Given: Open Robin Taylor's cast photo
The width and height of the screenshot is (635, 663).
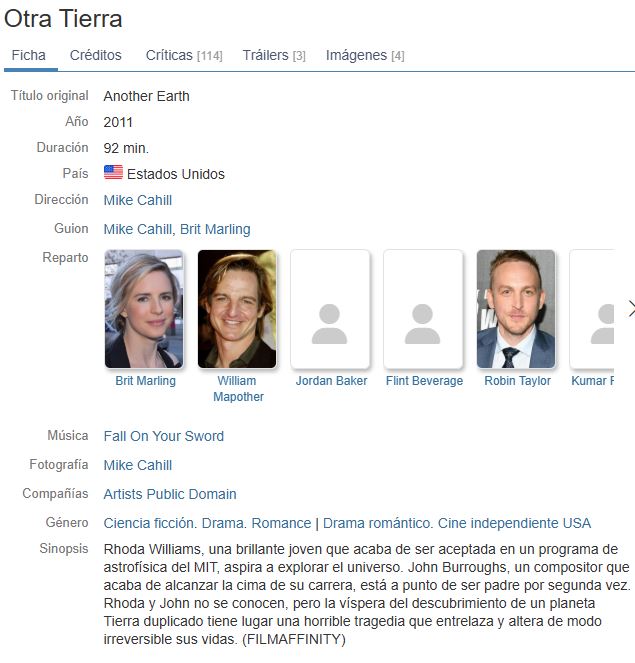Looking at the screenshot, I should (516, 309).
